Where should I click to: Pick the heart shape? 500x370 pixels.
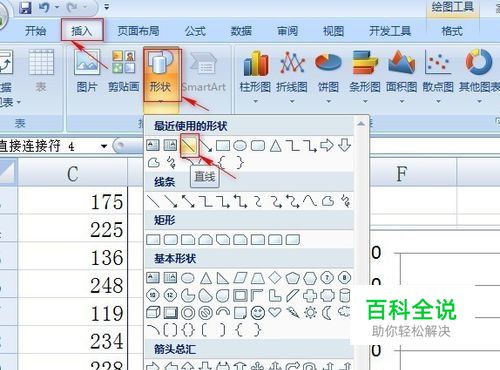tap(275, 312)
